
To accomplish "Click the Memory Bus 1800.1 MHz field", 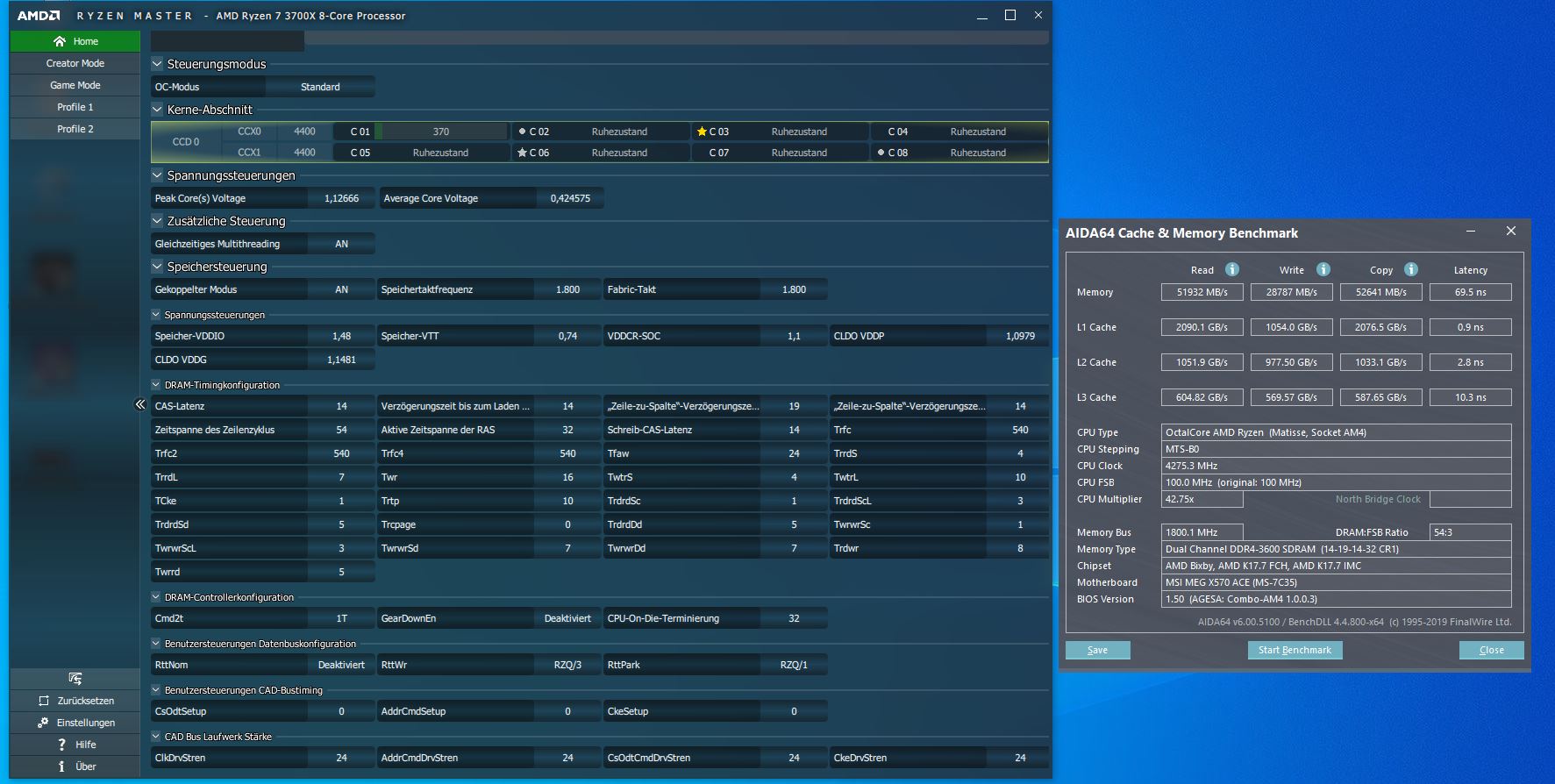I will point(1202,532).
